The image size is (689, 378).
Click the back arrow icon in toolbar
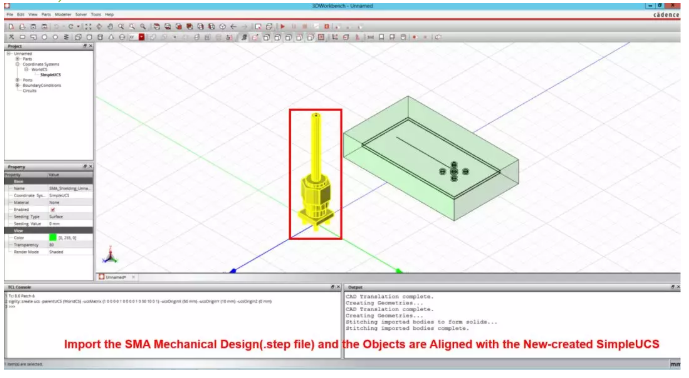click(x=233, y=27)
